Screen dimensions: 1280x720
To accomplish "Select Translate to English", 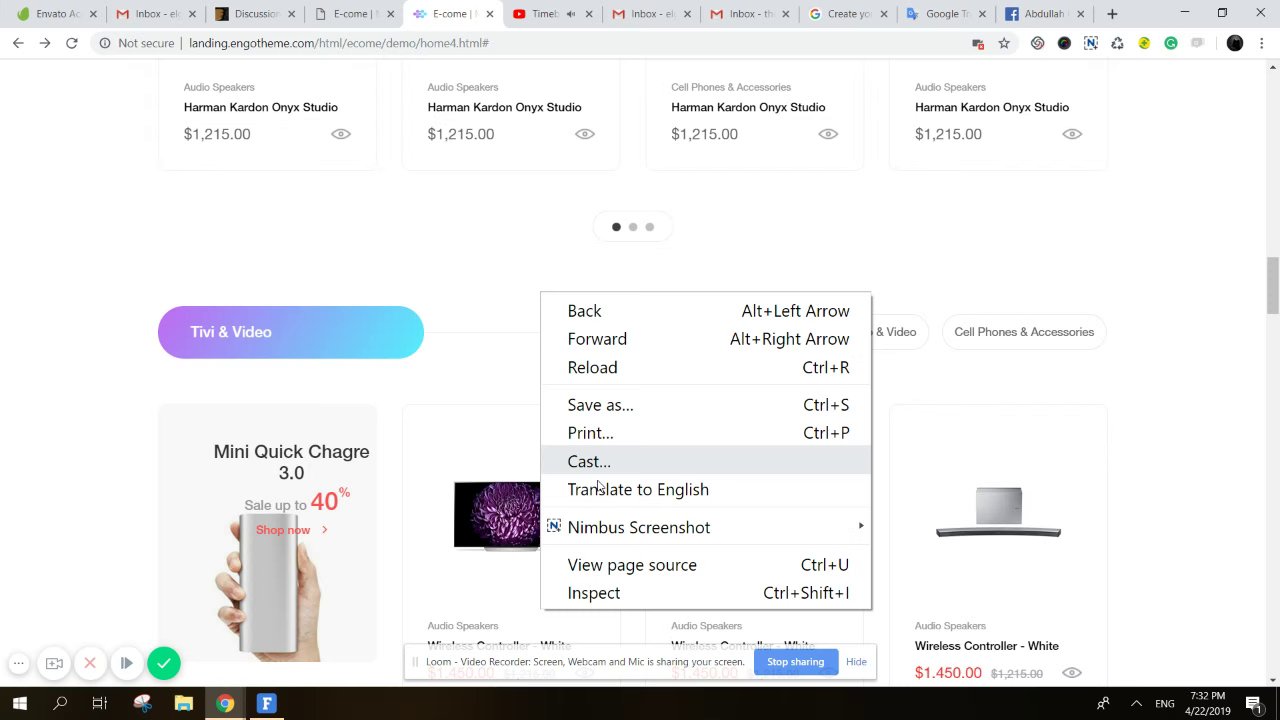I will [706, 489].
